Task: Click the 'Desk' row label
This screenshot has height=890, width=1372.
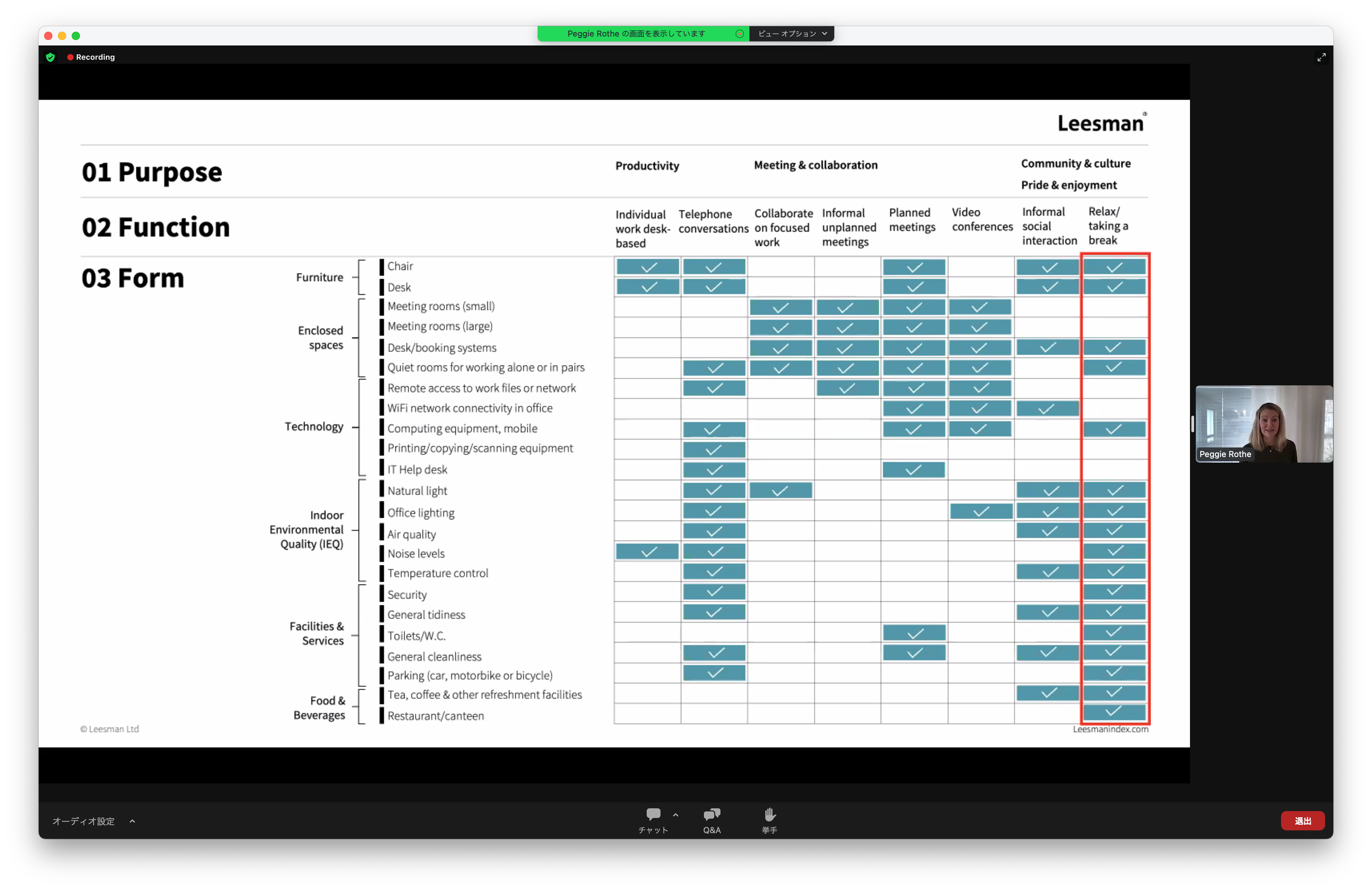Action: pos(399,287)
